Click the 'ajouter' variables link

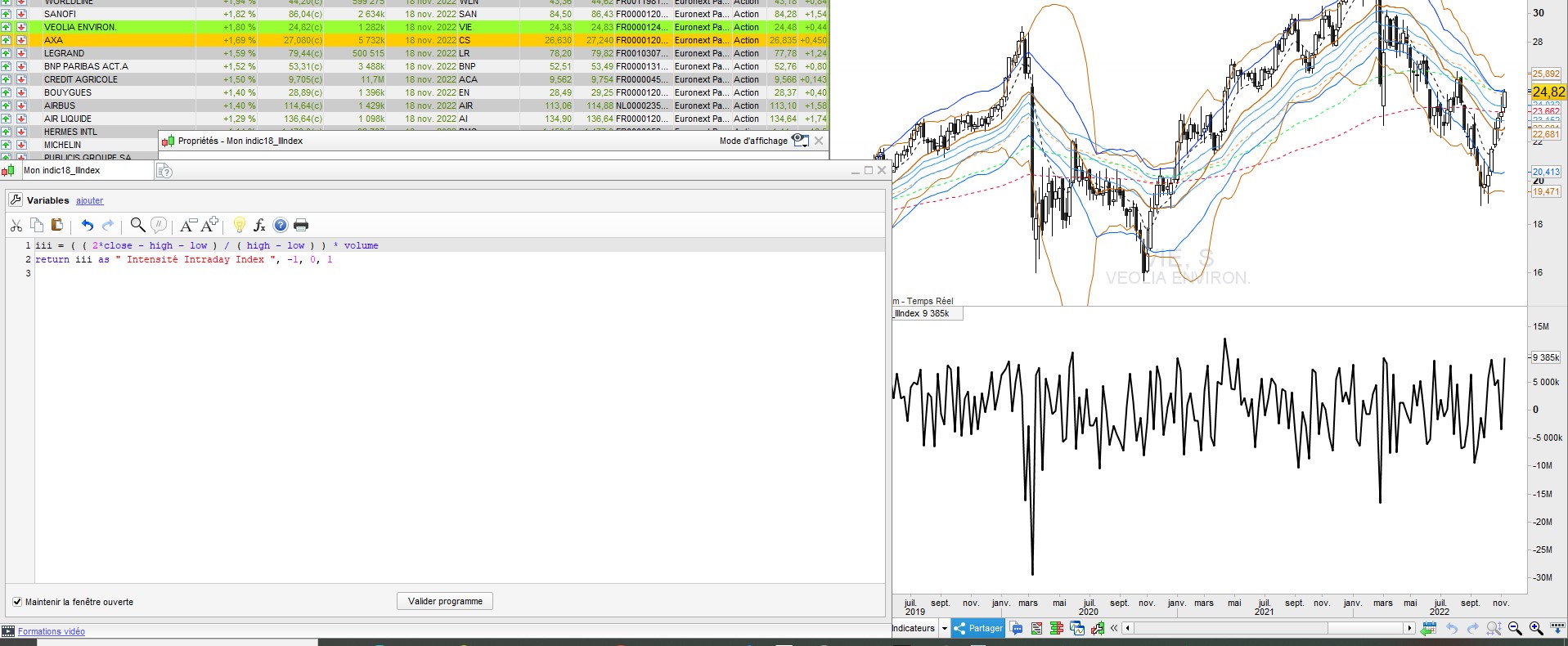coord(90,201)
